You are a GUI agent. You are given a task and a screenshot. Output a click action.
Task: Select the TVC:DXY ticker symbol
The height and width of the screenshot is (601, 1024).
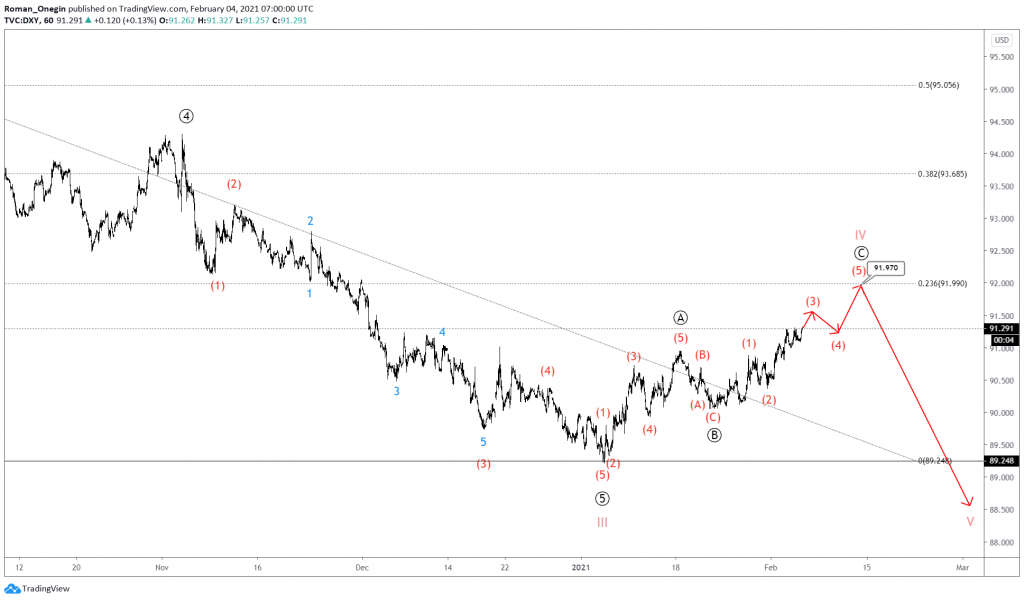click(x=22, y=18)
